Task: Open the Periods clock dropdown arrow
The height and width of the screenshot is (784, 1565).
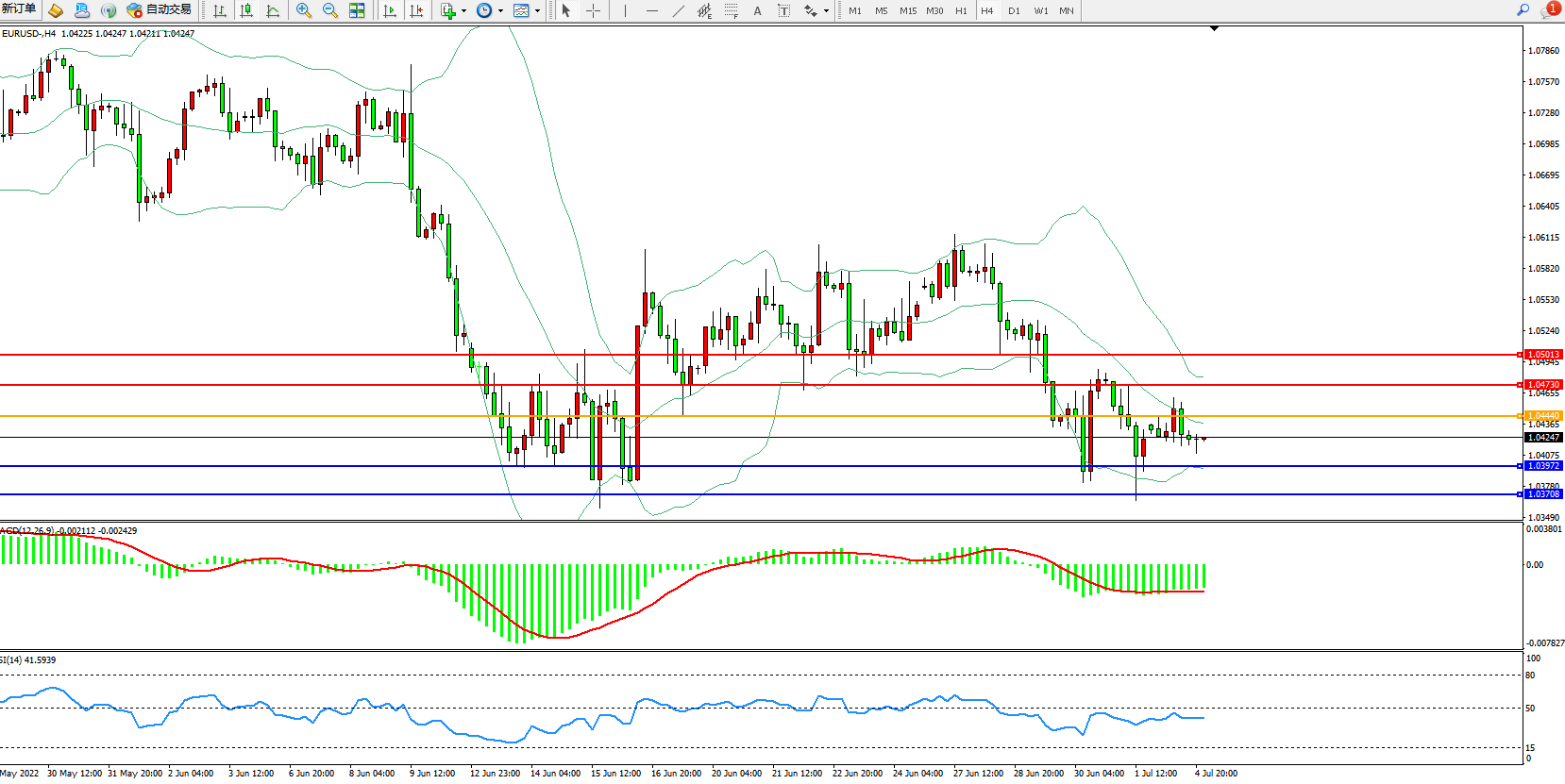Action: 500,11
